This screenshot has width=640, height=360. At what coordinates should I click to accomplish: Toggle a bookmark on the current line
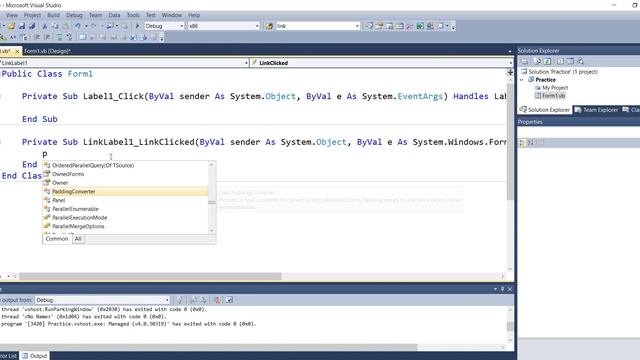tap(82, 38)
